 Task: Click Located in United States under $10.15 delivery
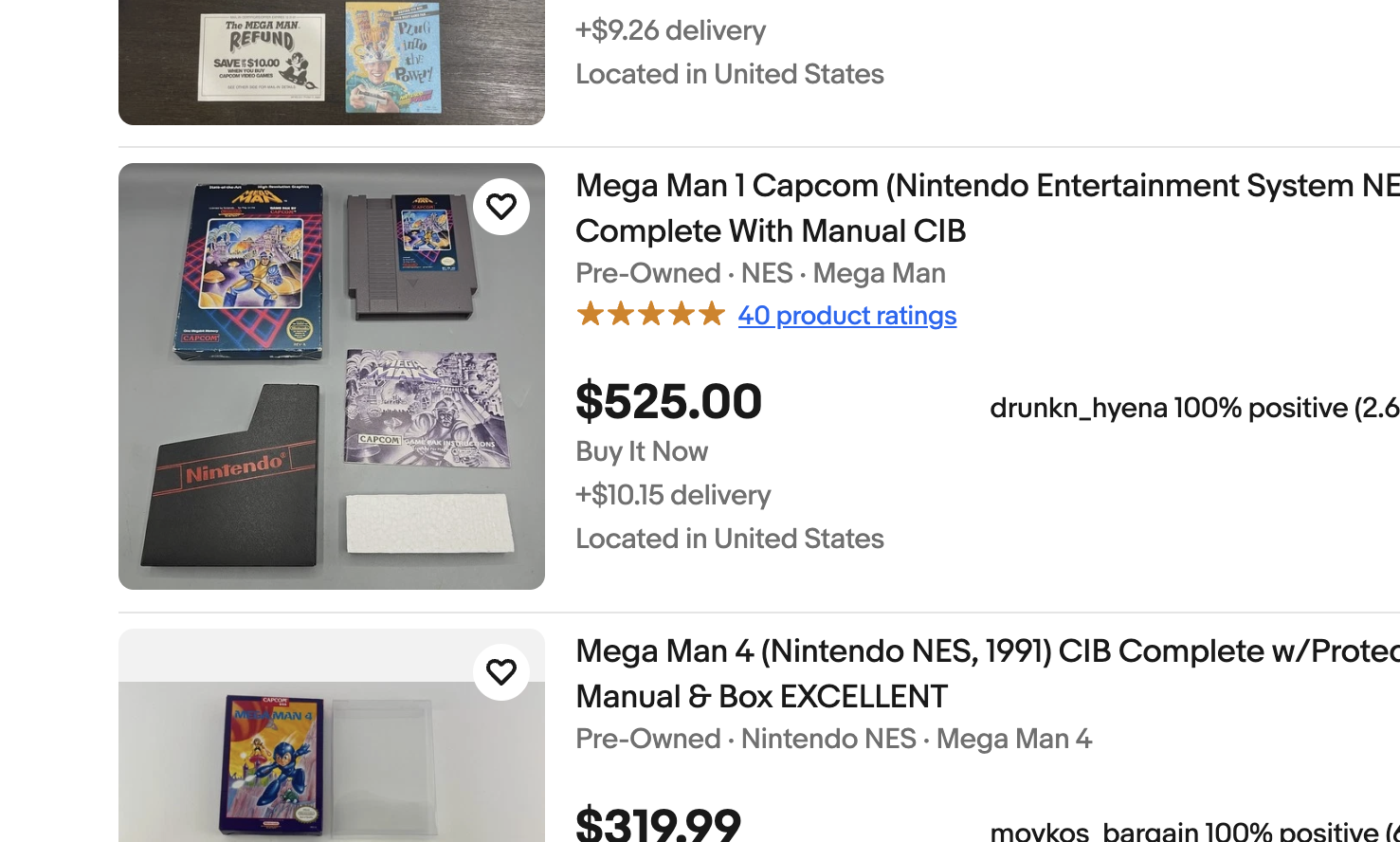pyautogui.click(x=729, y=539)
